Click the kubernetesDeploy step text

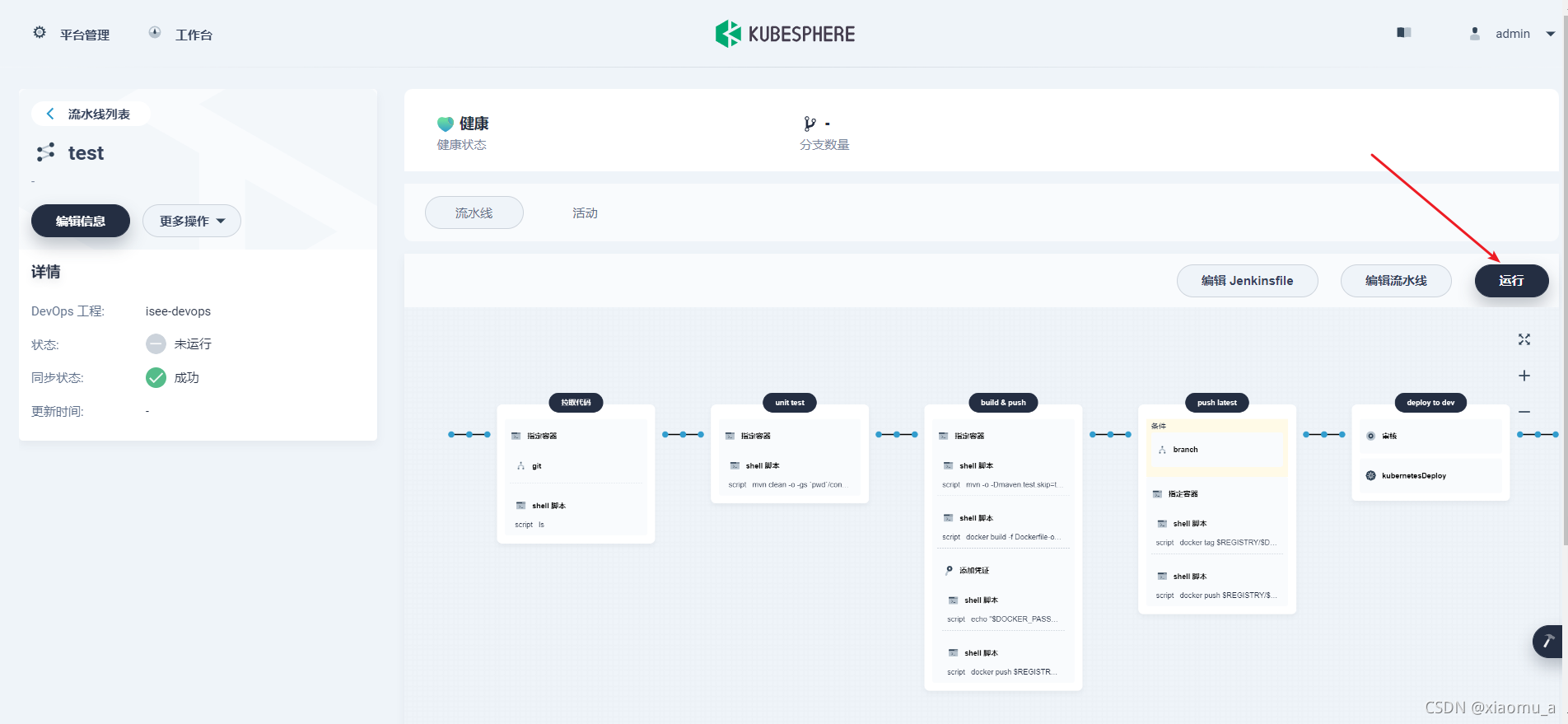tap(1413, 476)
